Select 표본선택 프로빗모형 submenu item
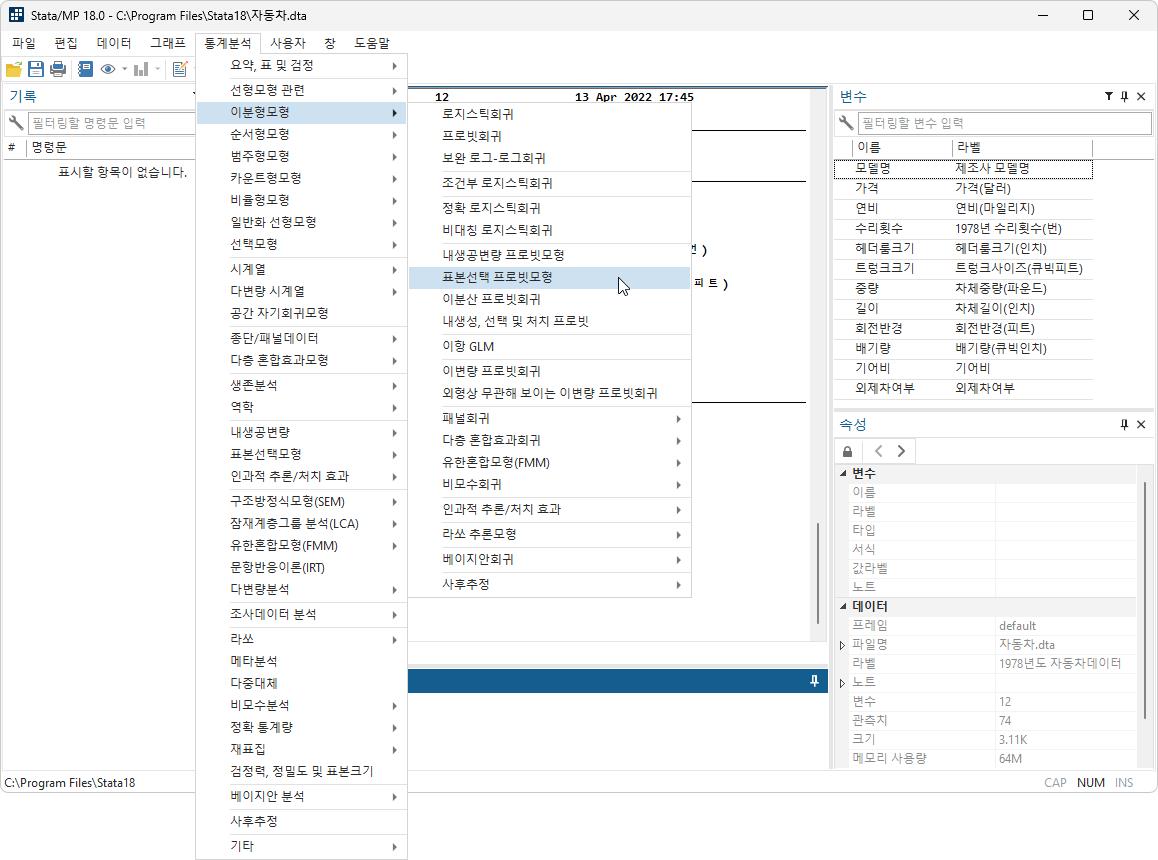 click(x=549, y=277)
